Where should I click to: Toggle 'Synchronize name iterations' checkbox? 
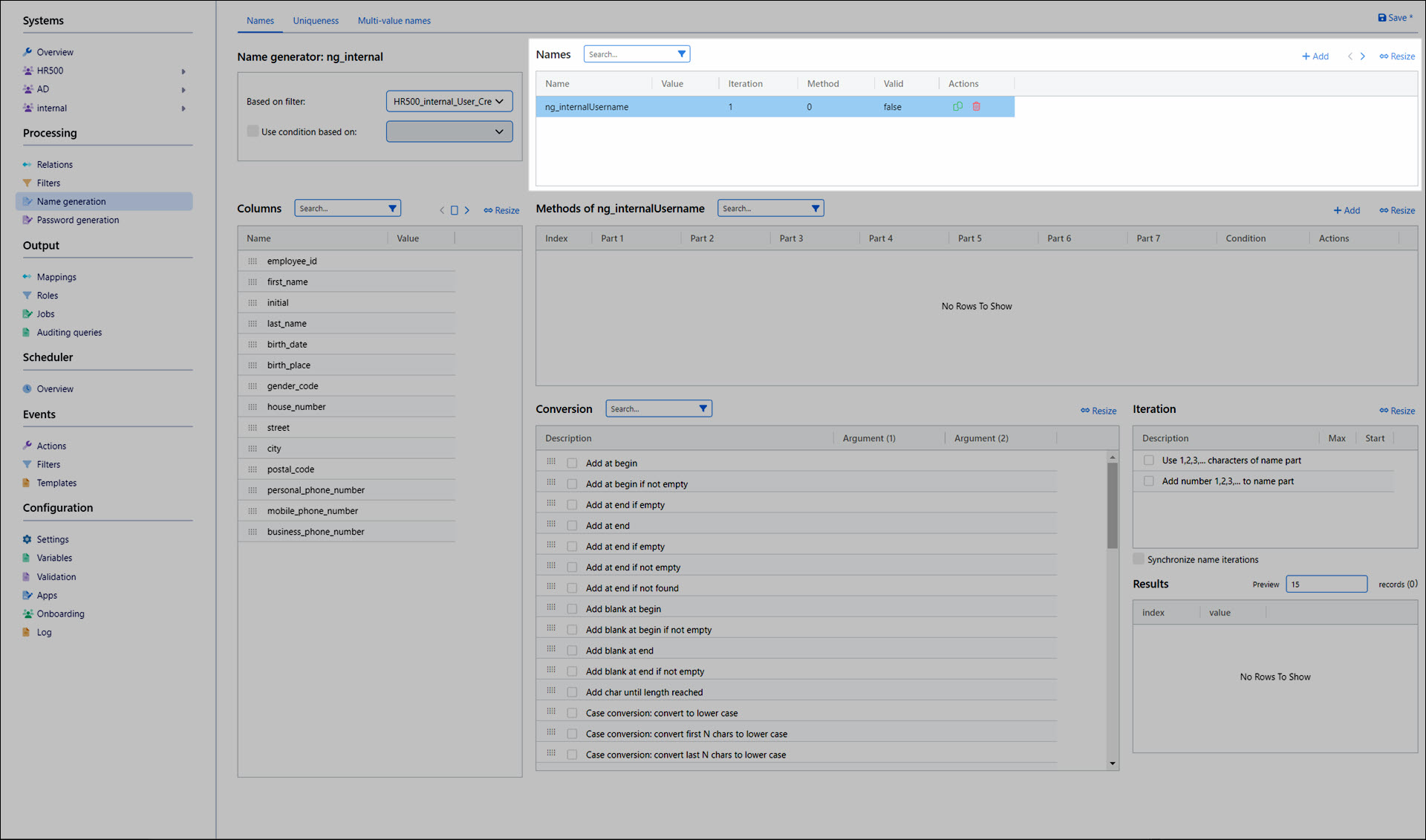click(x=1139, y=559)
